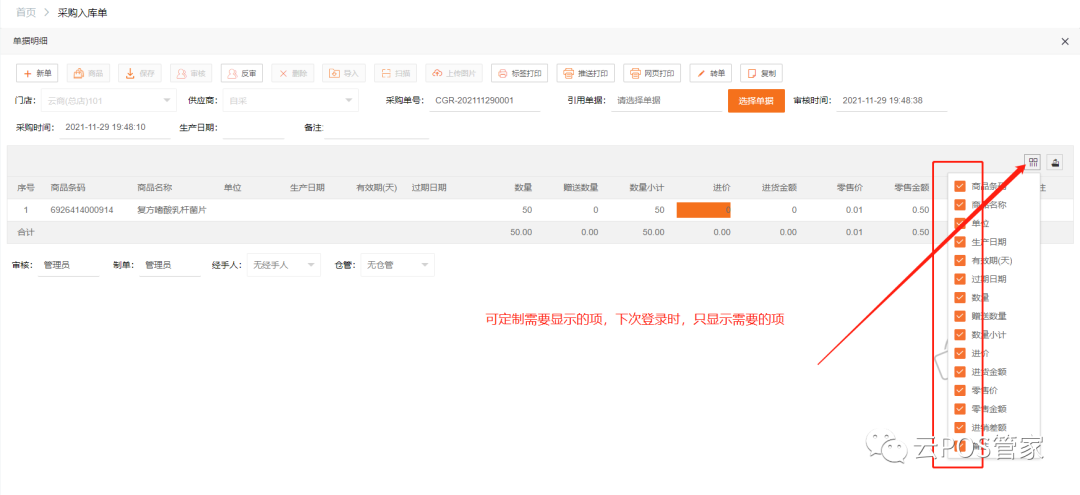The width and height of the screenshot is (1080, 495).
Task: Uncheck the 零售金额 column checkbox
Action: pyautogui.click(x=959, y=409)
